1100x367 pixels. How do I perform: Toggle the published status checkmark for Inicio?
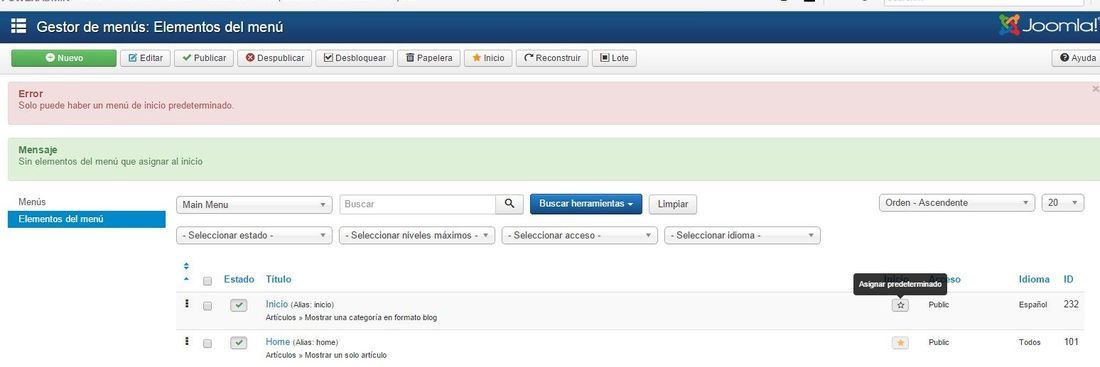point(239,305)
